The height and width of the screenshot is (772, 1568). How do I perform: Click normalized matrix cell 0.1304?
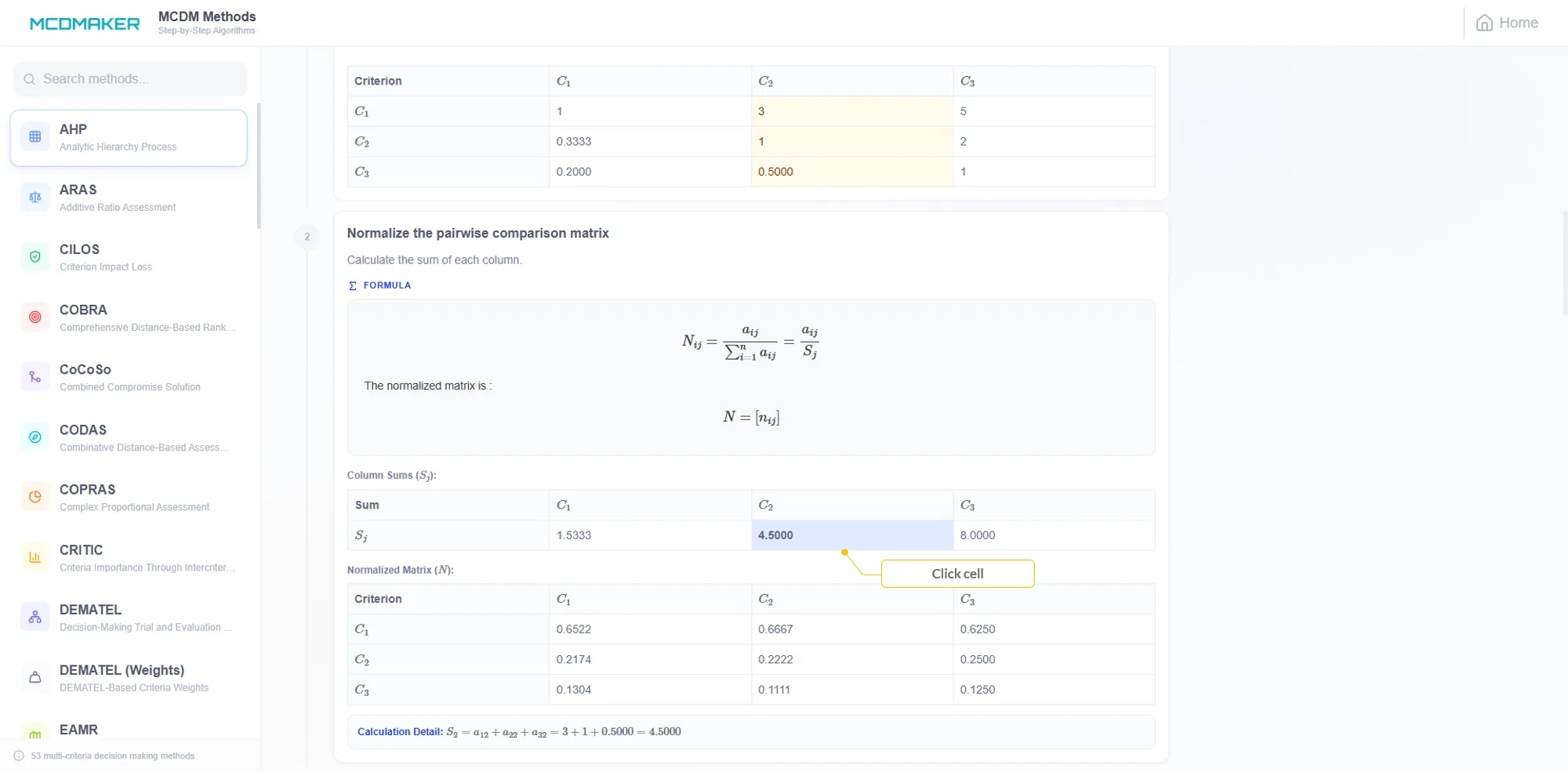point(650,690)
